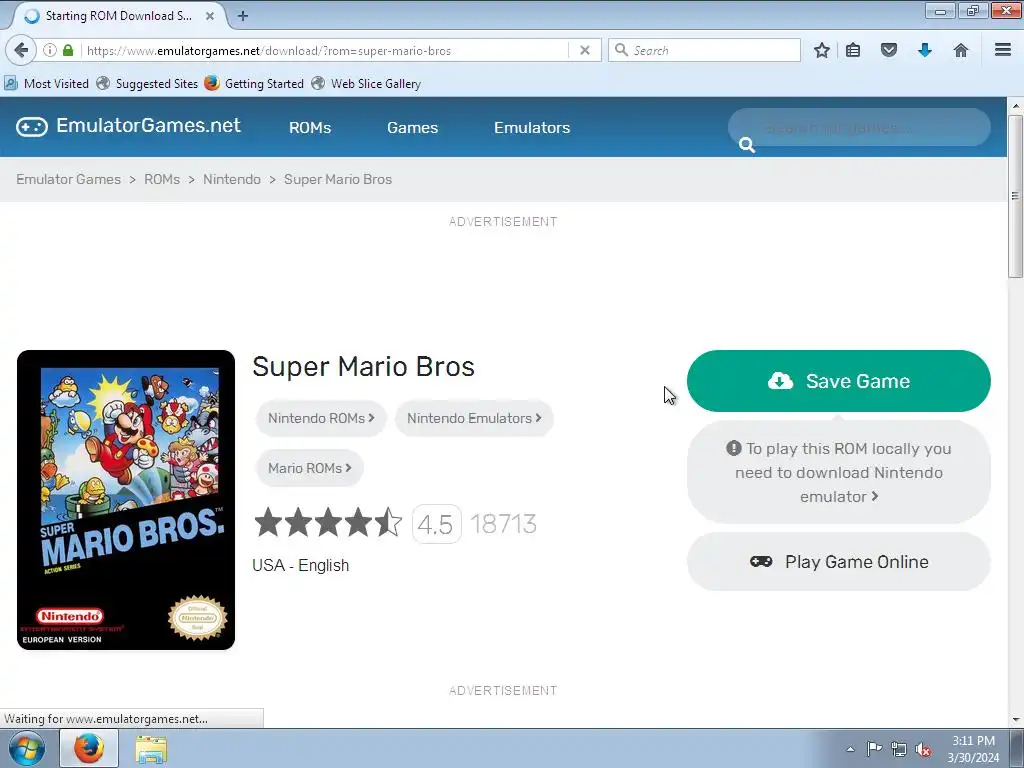Open site information icon in address bar
This screenshot has height=768, width=1024.
[x=50, y=50]
